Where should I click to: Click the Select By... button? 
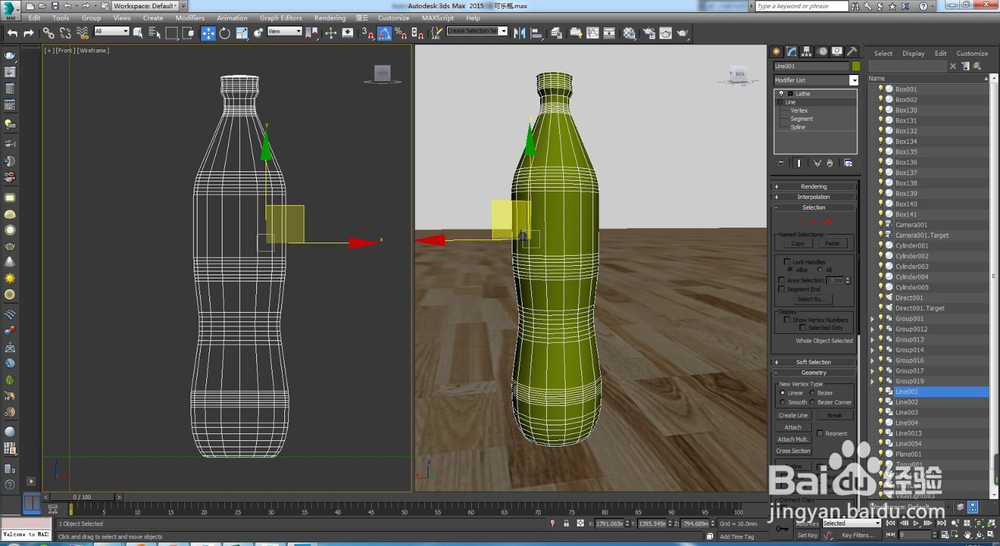tap(811, 299)
